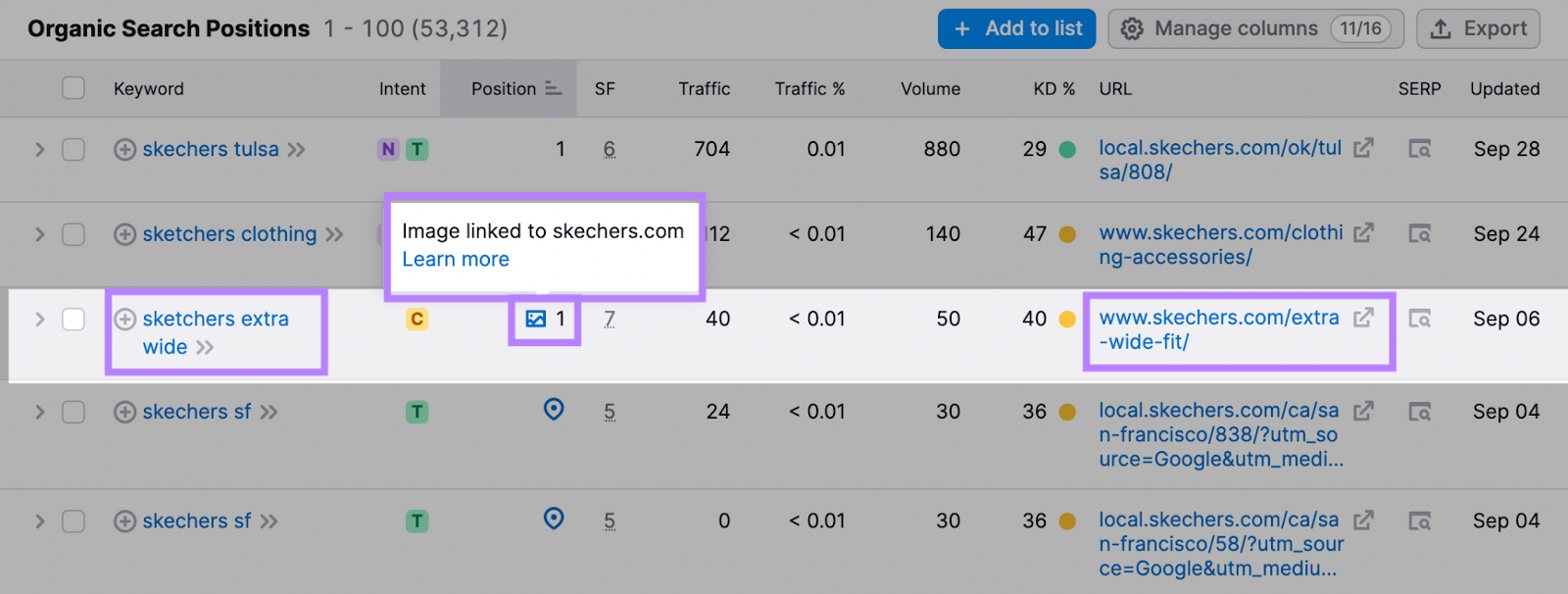
Task: Click the plus icon beside sketchers clothing
Action: (x=124, y=234)
